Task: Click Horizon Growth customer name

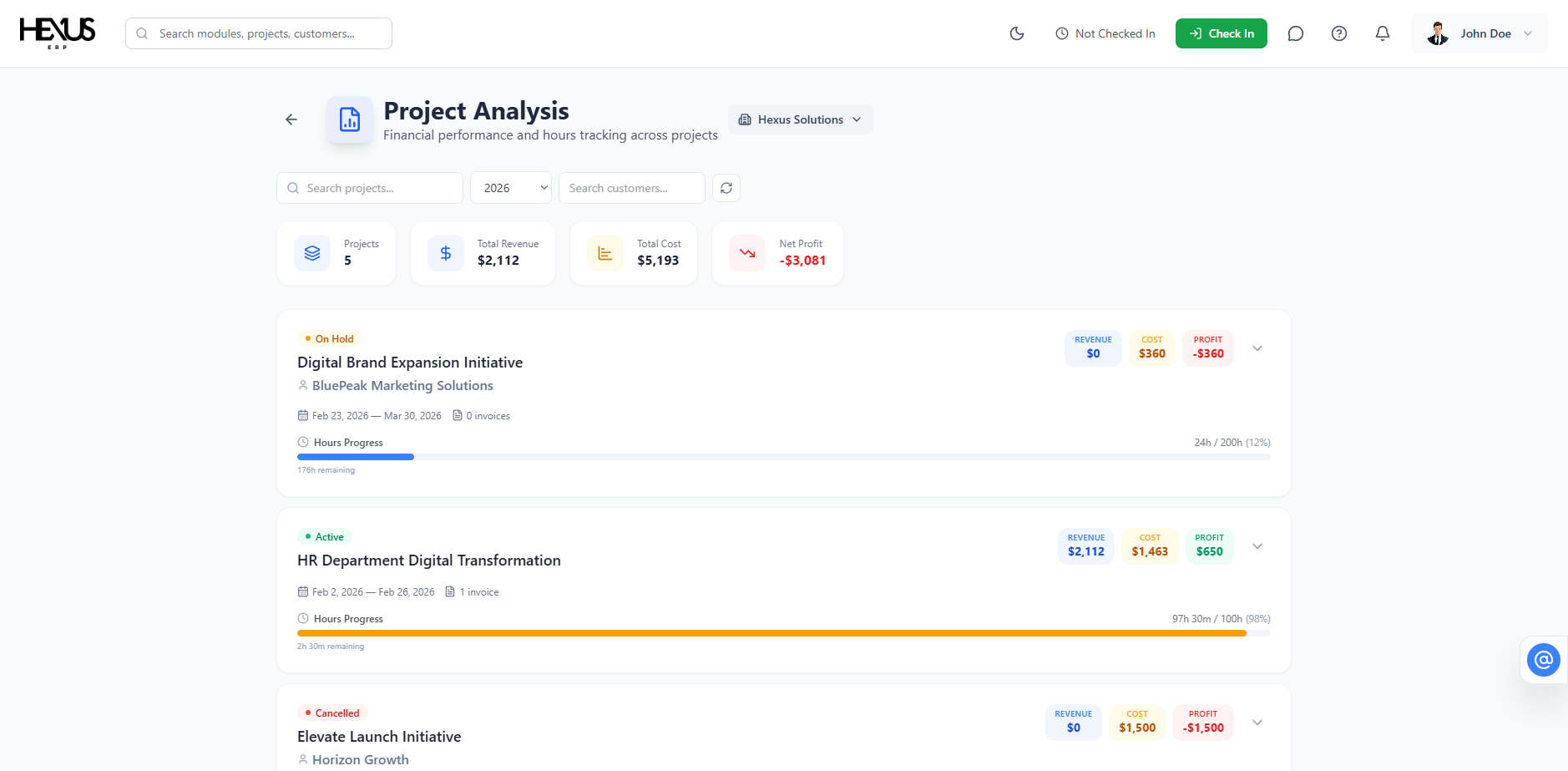Action: [361, 760]
